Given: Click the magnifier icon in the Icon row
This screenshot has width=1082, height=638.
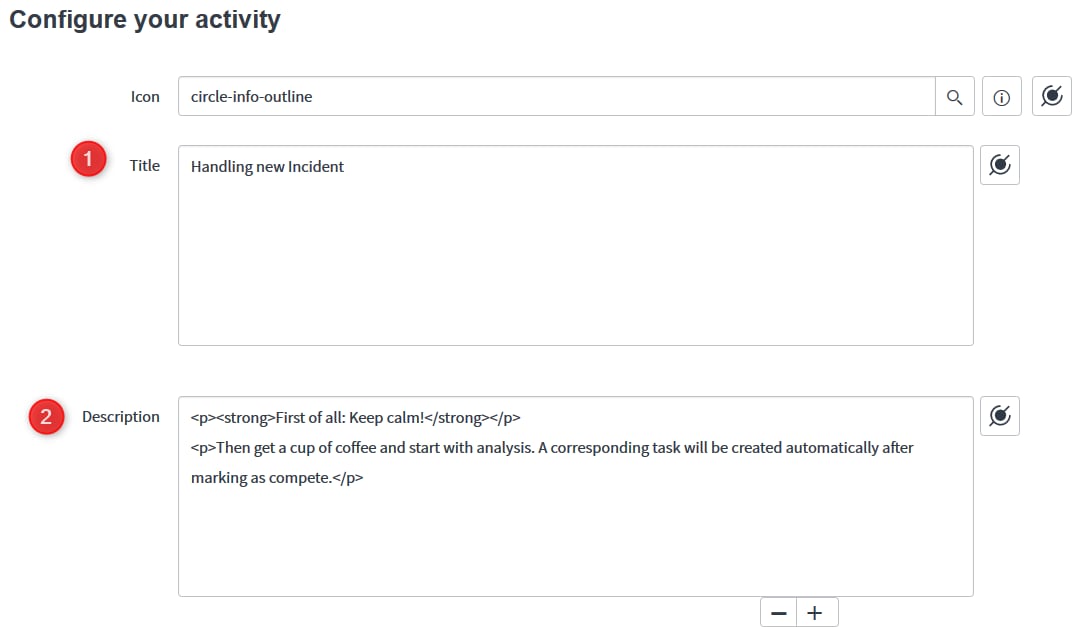Looking at the screenshot, I should point(954,96).
